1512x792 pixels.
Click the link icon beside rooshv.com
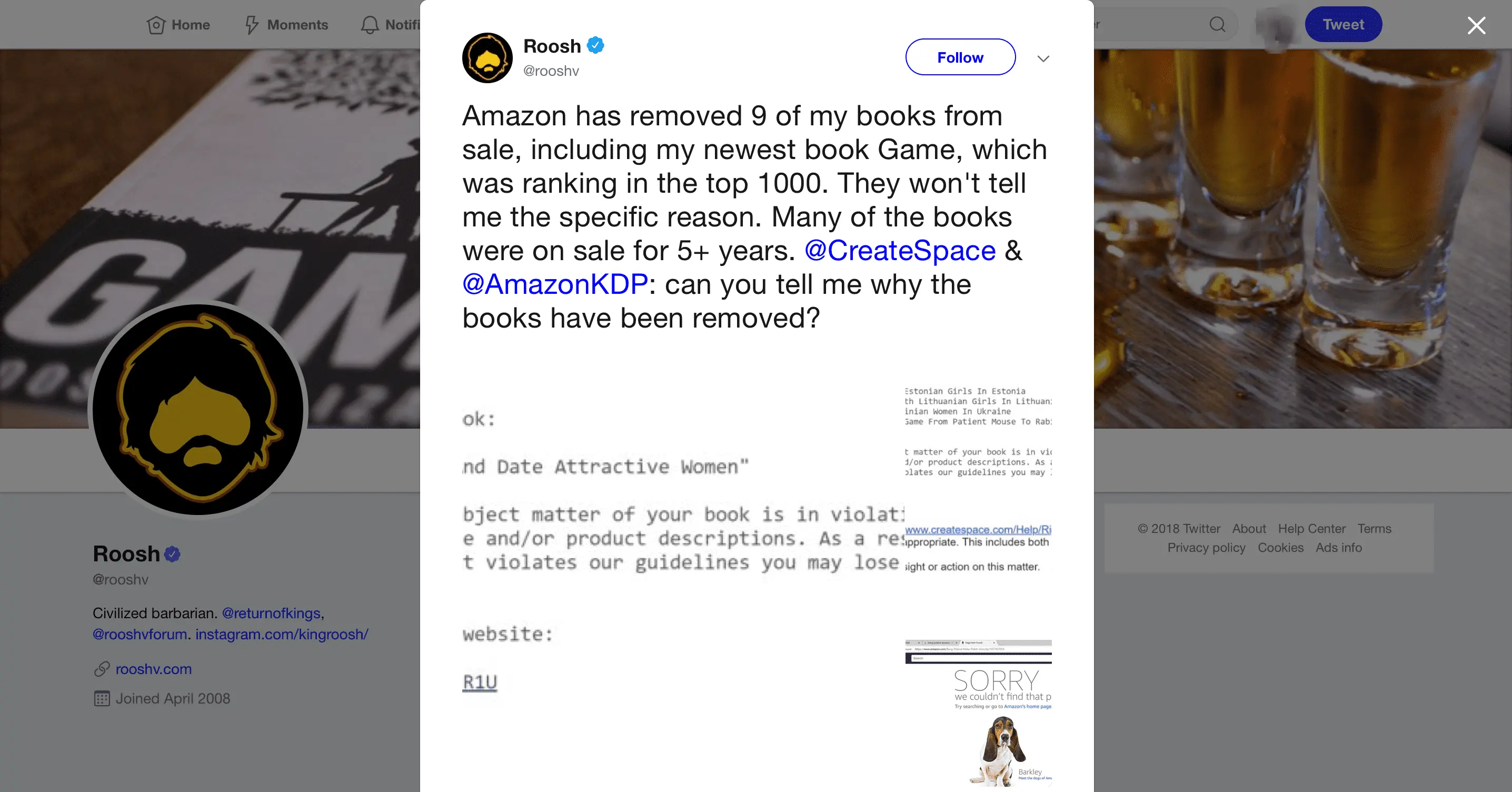(x=102, y=669)
